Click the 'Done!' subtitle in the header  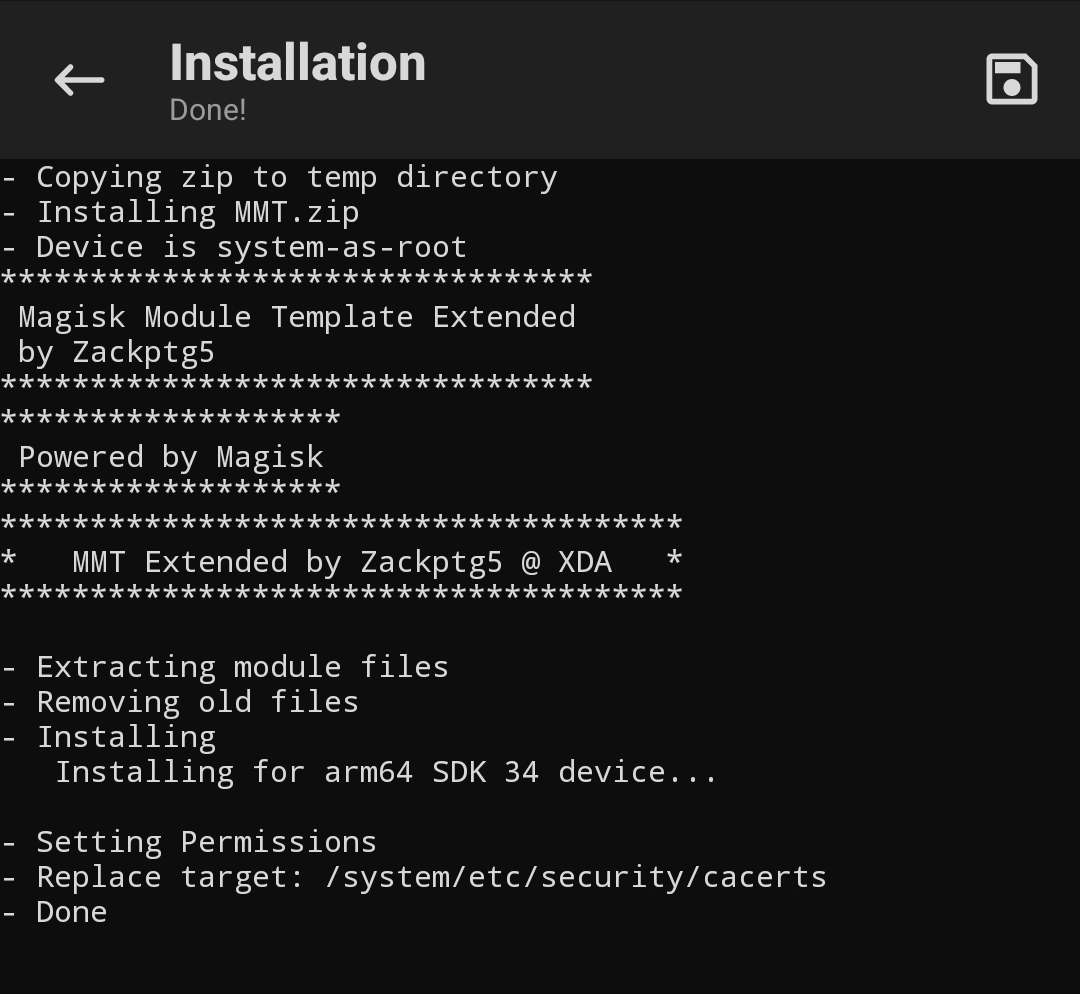click(208, 110)
